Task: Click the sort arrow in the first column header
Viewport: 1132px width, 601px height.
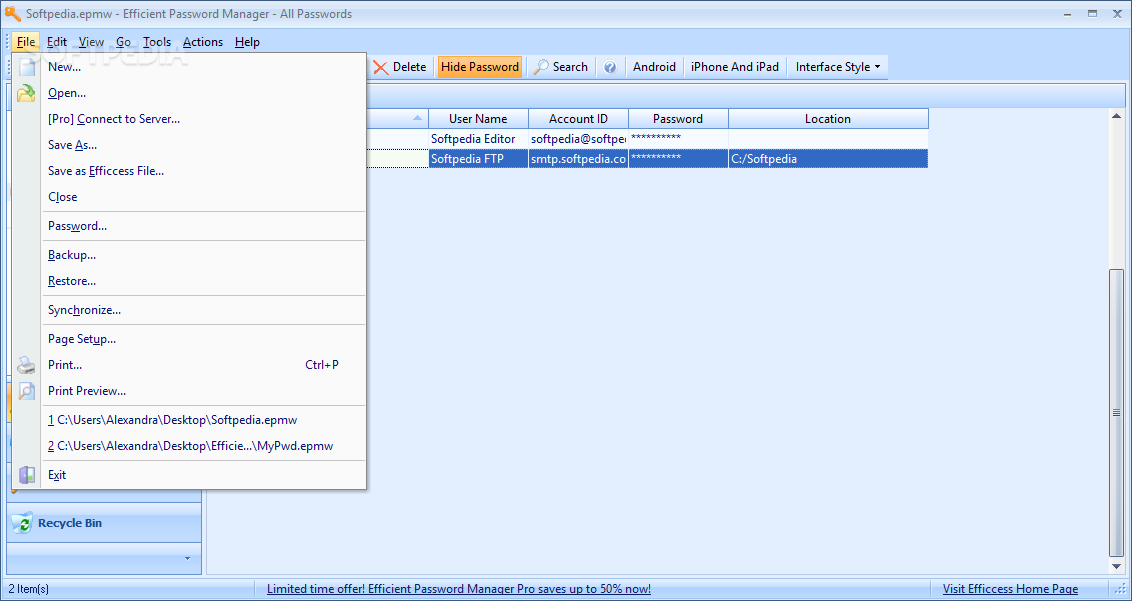Action: click(417, 118)
